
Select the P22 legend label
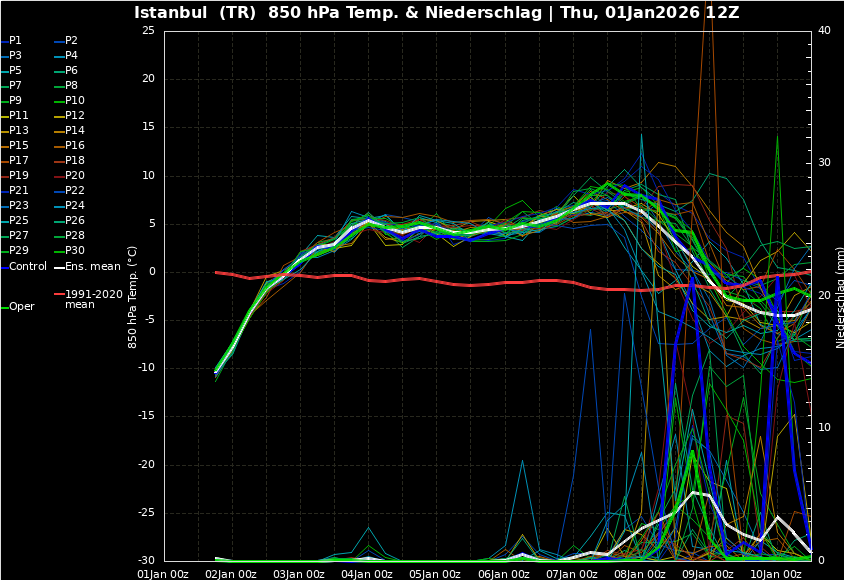(75, 191)
